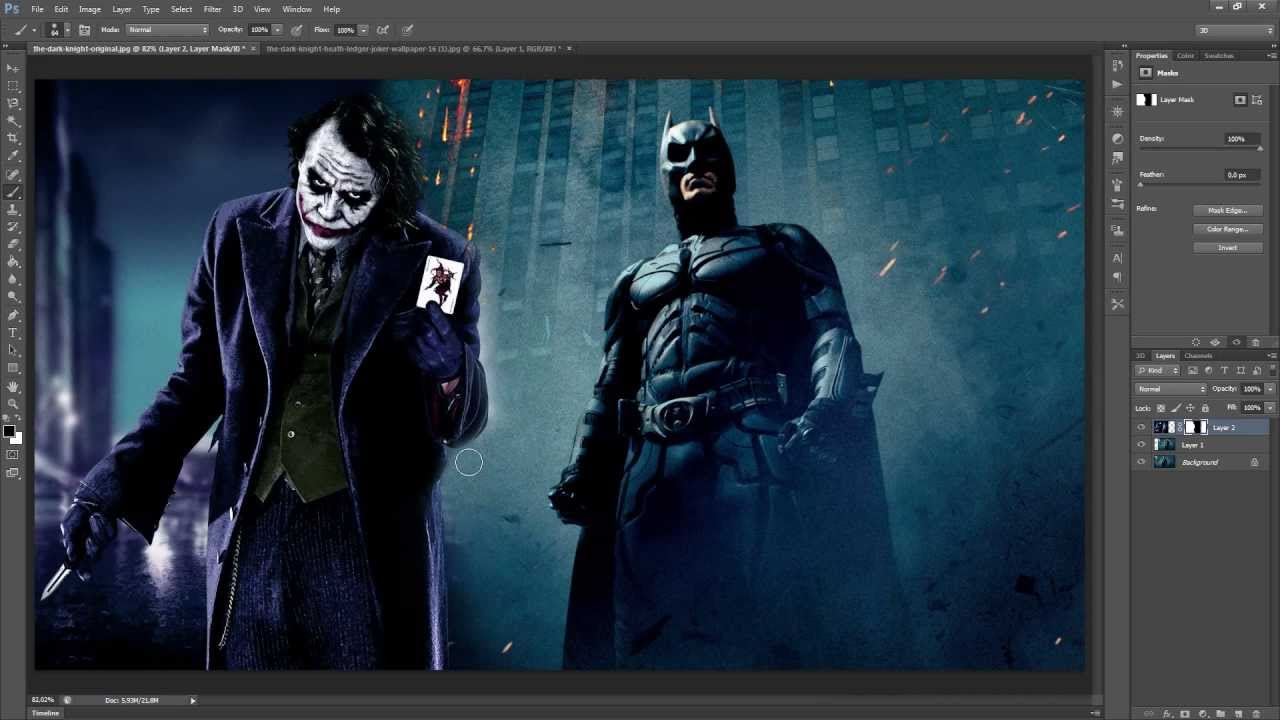Select the Quick Selection tool

click(13, 121)
